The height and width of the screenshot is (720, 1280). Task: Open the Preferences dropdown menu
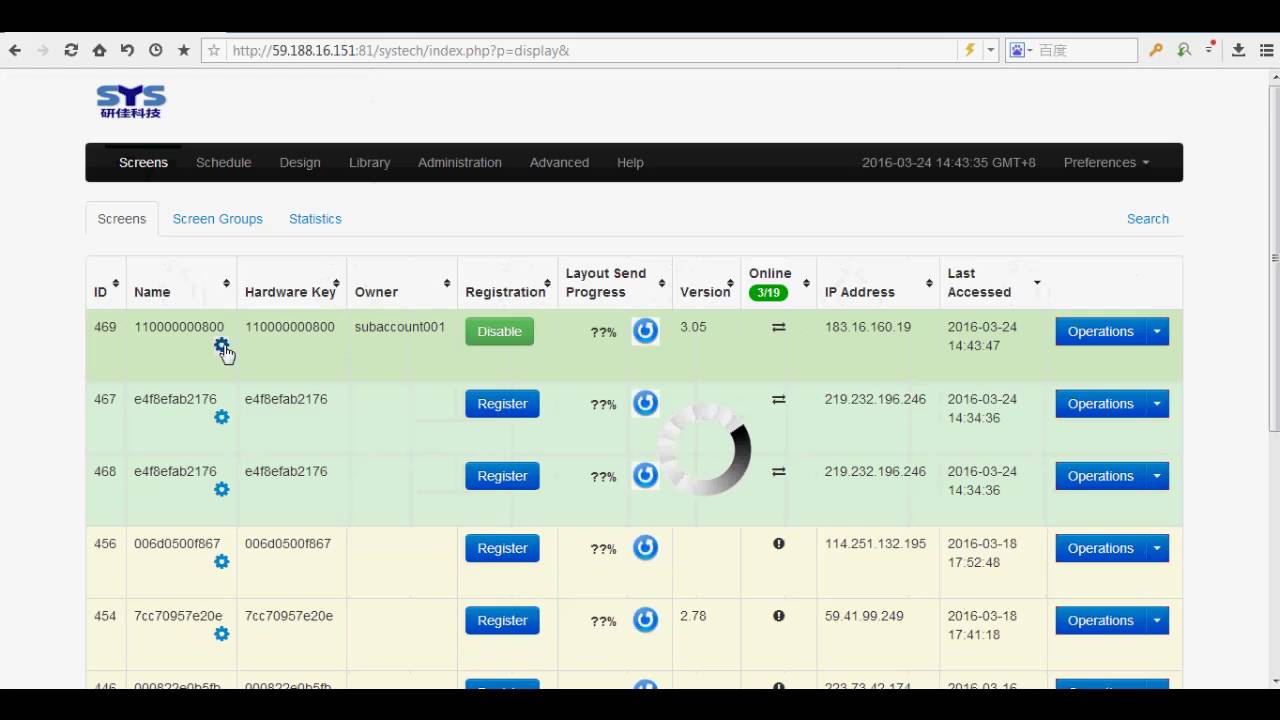(1106, 162)
